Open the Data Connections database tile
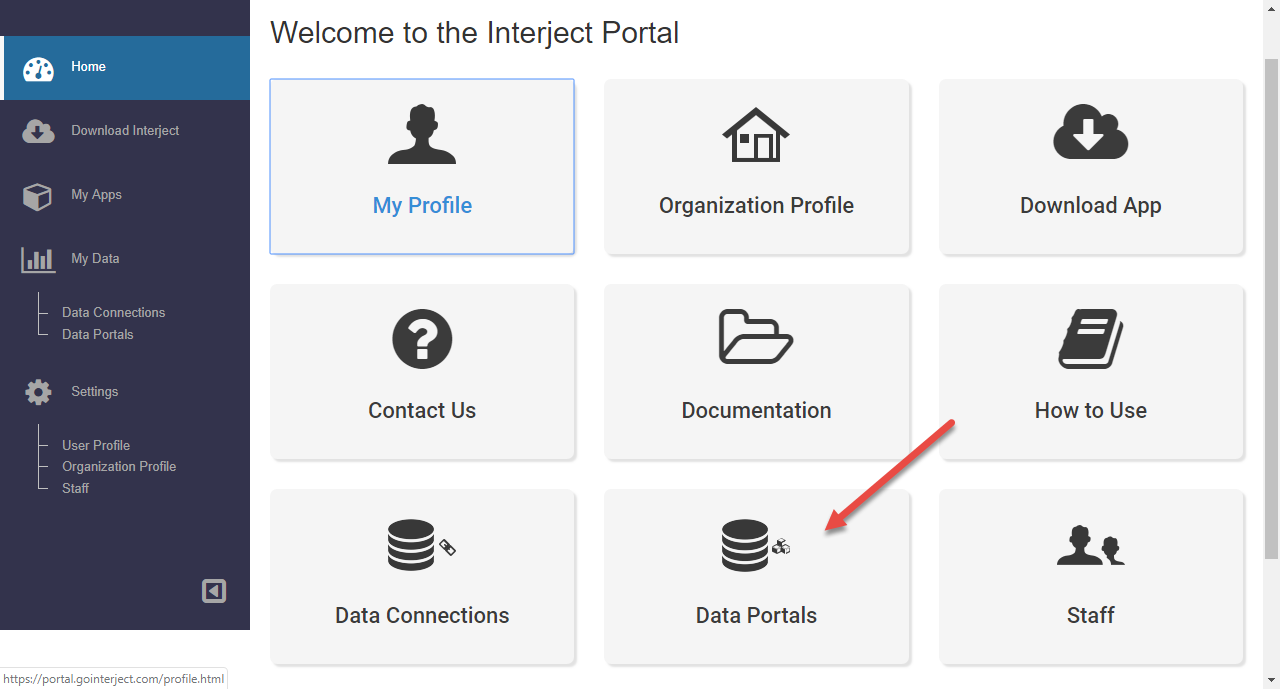1280x689 pixels. 422,577
